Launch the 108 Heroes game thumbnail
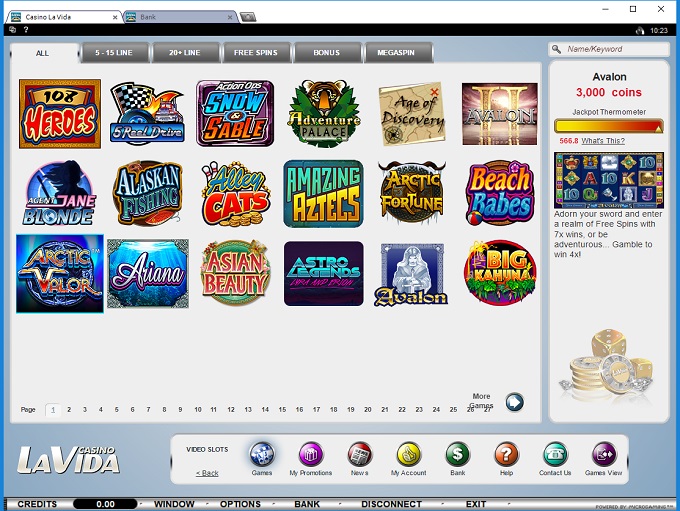 coord(59,114)
